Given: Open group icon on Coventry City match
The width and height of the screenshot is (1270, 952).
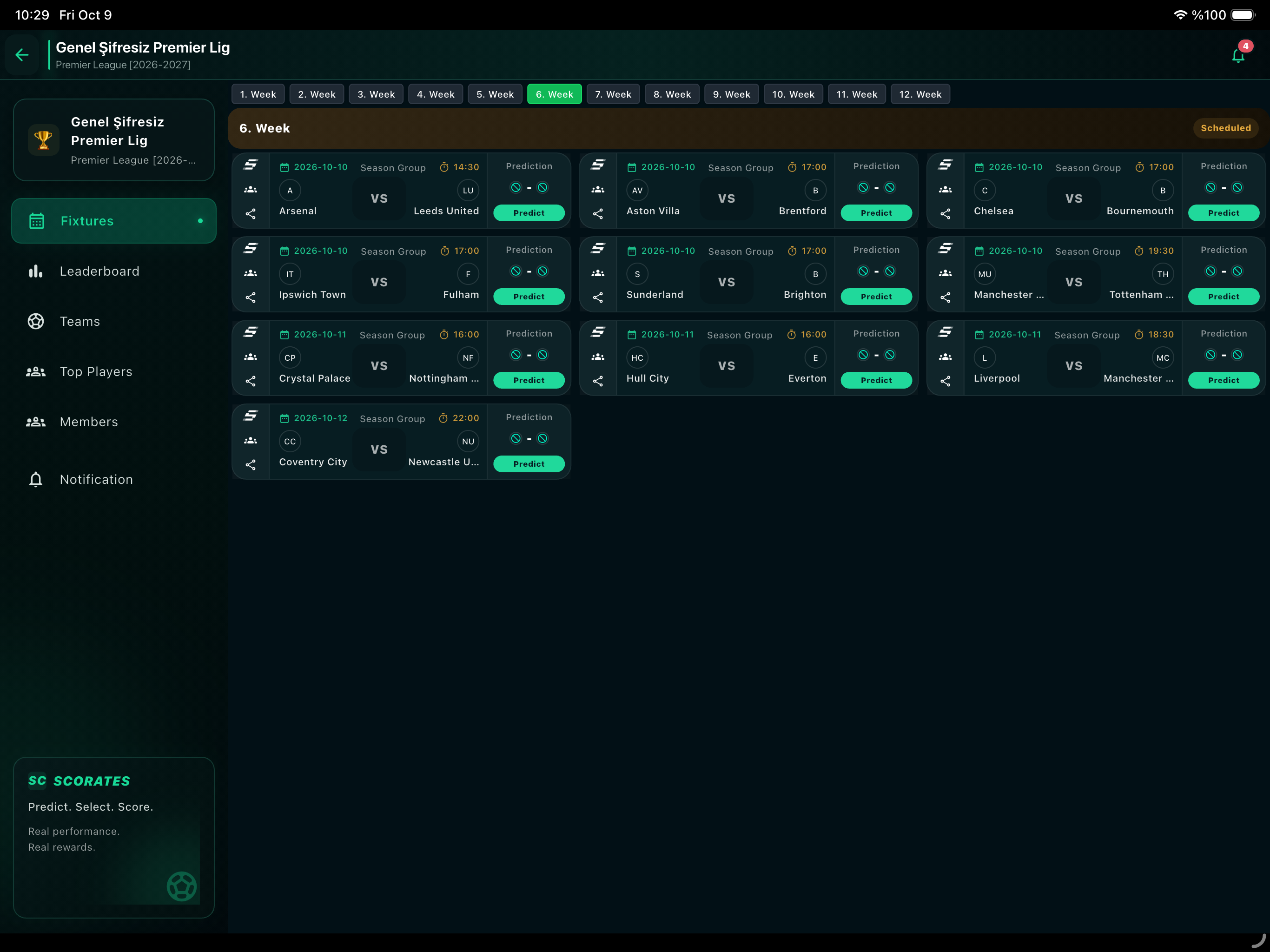Looking at the screenshot, I should pos(251,440).
